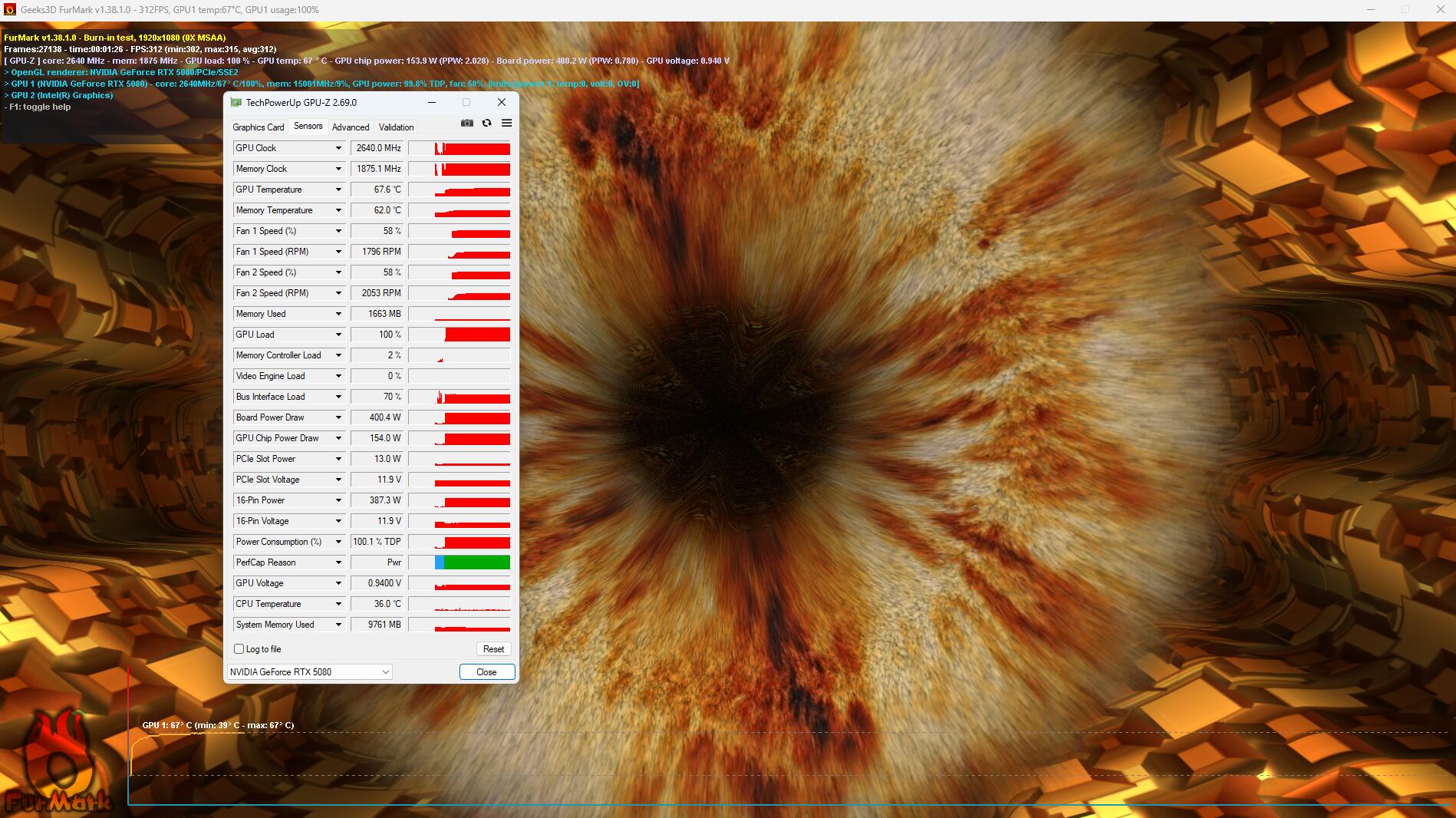Click the Close button in GPU-Z
The width and height of the screenshot is (1456, 818).
tap(486, 672)
